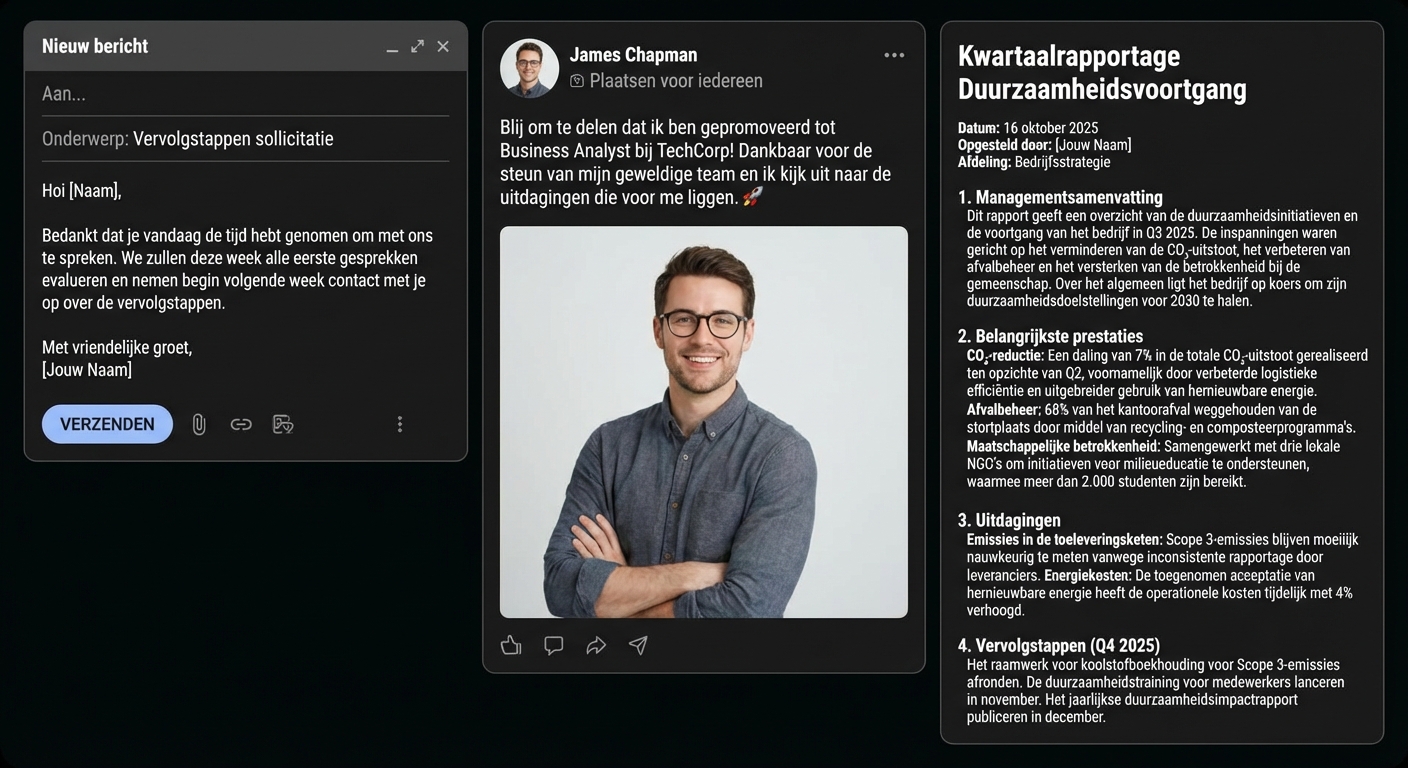Open the James Chapman profile name link
This screenshot has height=768, width=1408.
633,55
